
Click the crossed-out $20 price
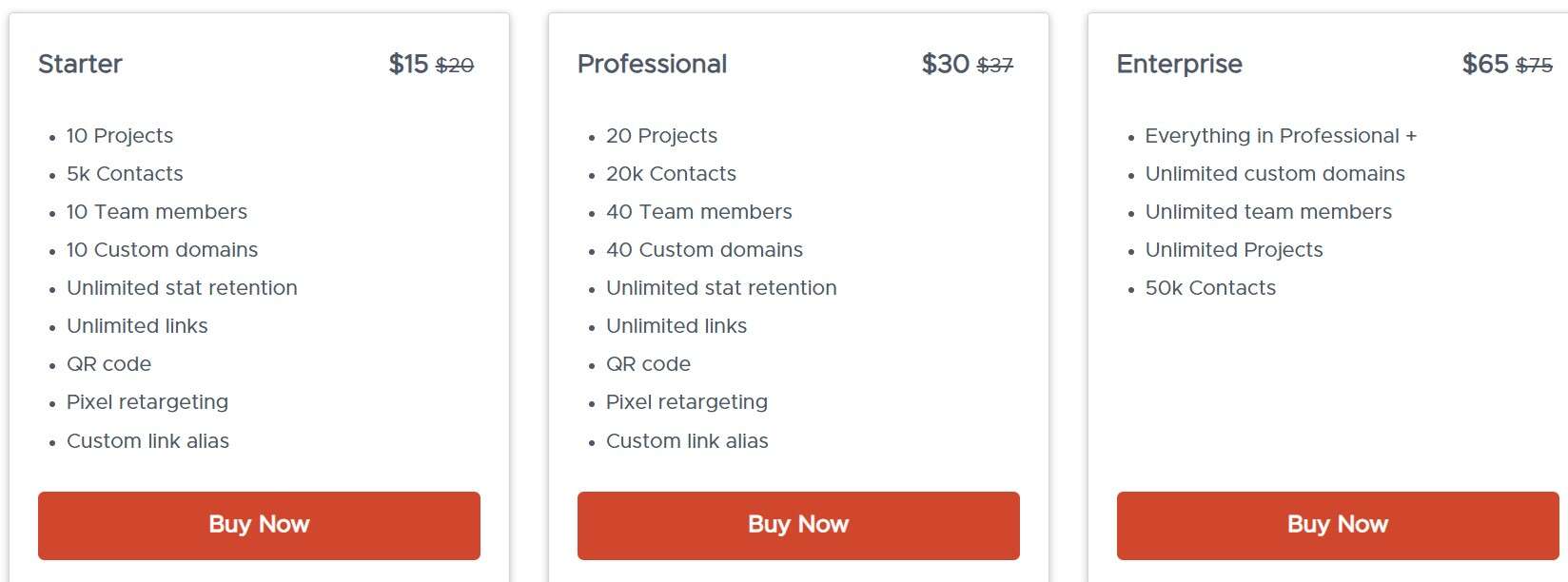click(455, 66)
